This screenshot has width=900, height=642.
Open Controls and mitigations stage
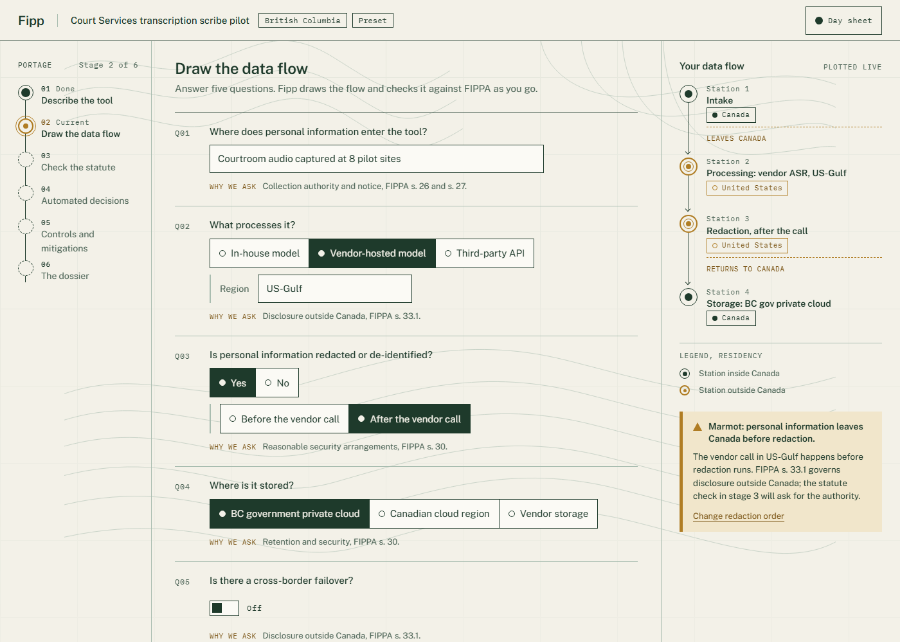[68, 241]
